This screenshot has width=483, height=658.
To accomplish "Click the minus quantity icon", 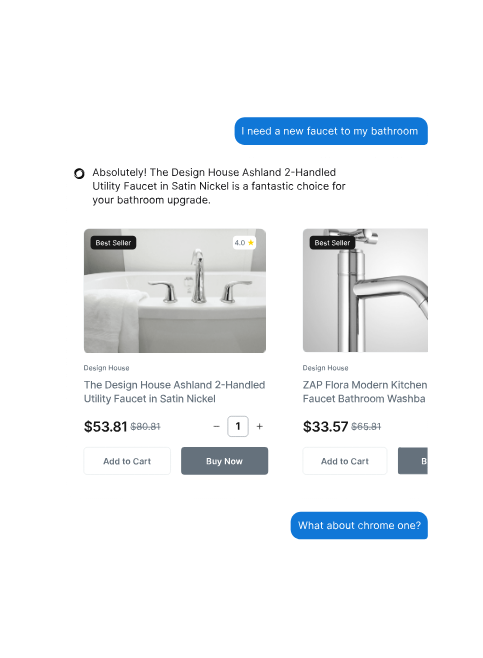I will (x=217, y=426).
